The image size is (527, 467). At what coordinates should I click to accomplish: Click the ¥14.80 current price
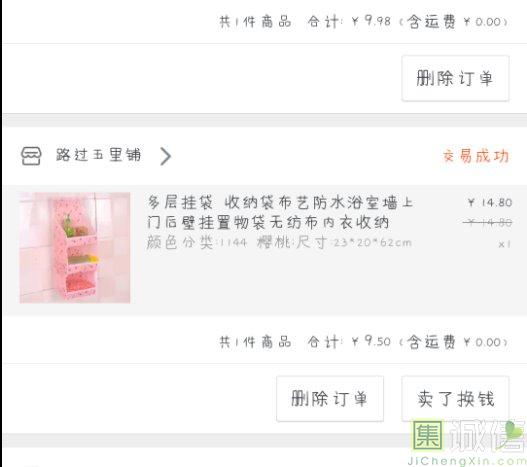(x=490, y=202)
